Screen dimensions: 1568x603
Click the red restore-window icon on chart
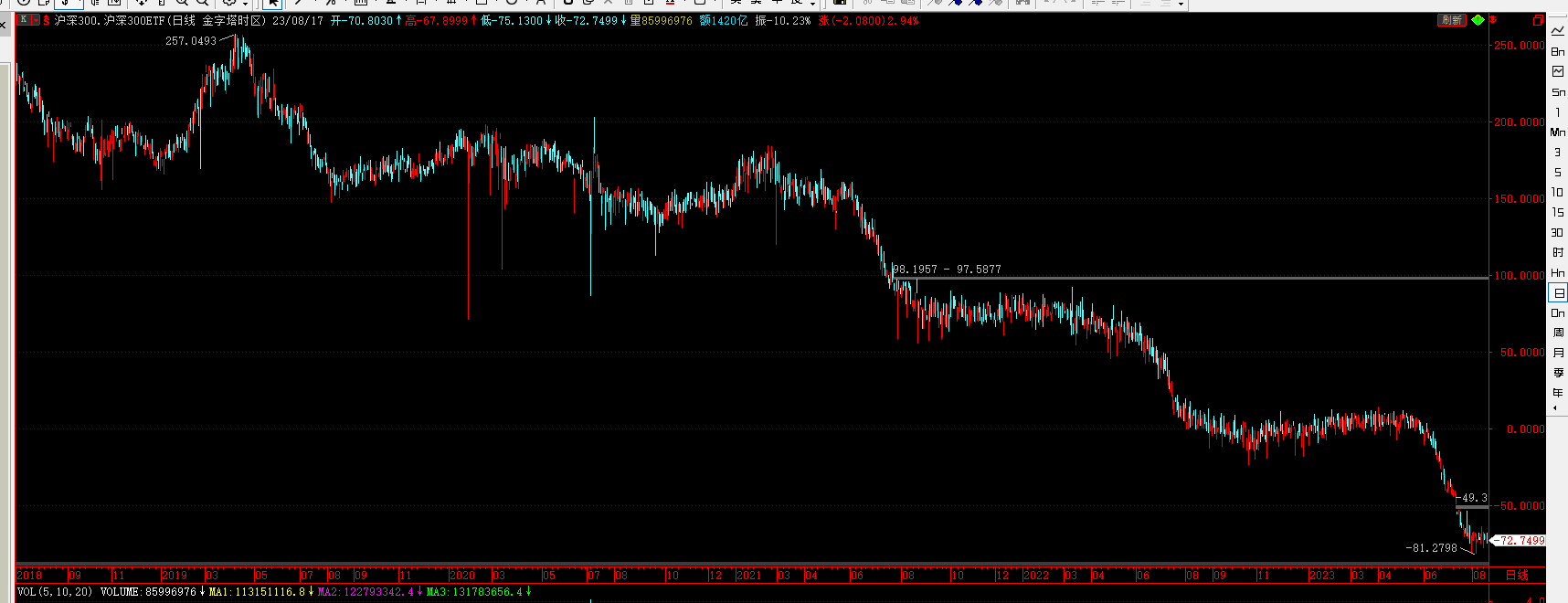[1538, 20]
